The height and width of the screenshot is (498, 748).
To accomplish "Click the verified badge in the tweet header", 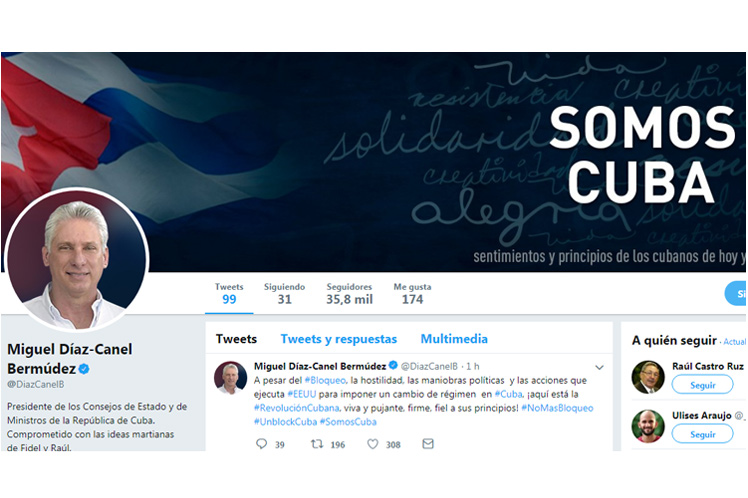I will click(393, 365).
